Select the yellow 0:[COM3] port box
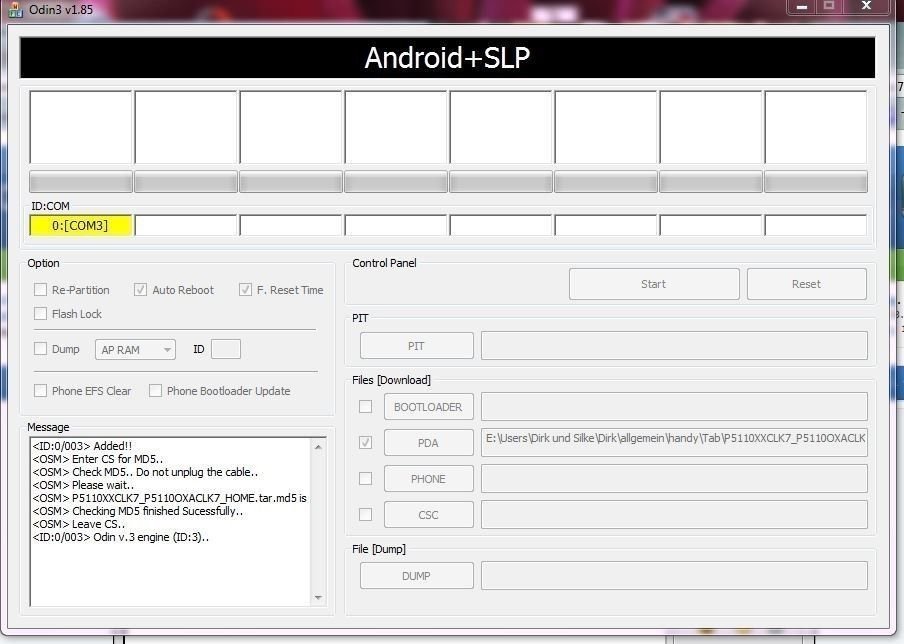 click(x=81, y=225)
